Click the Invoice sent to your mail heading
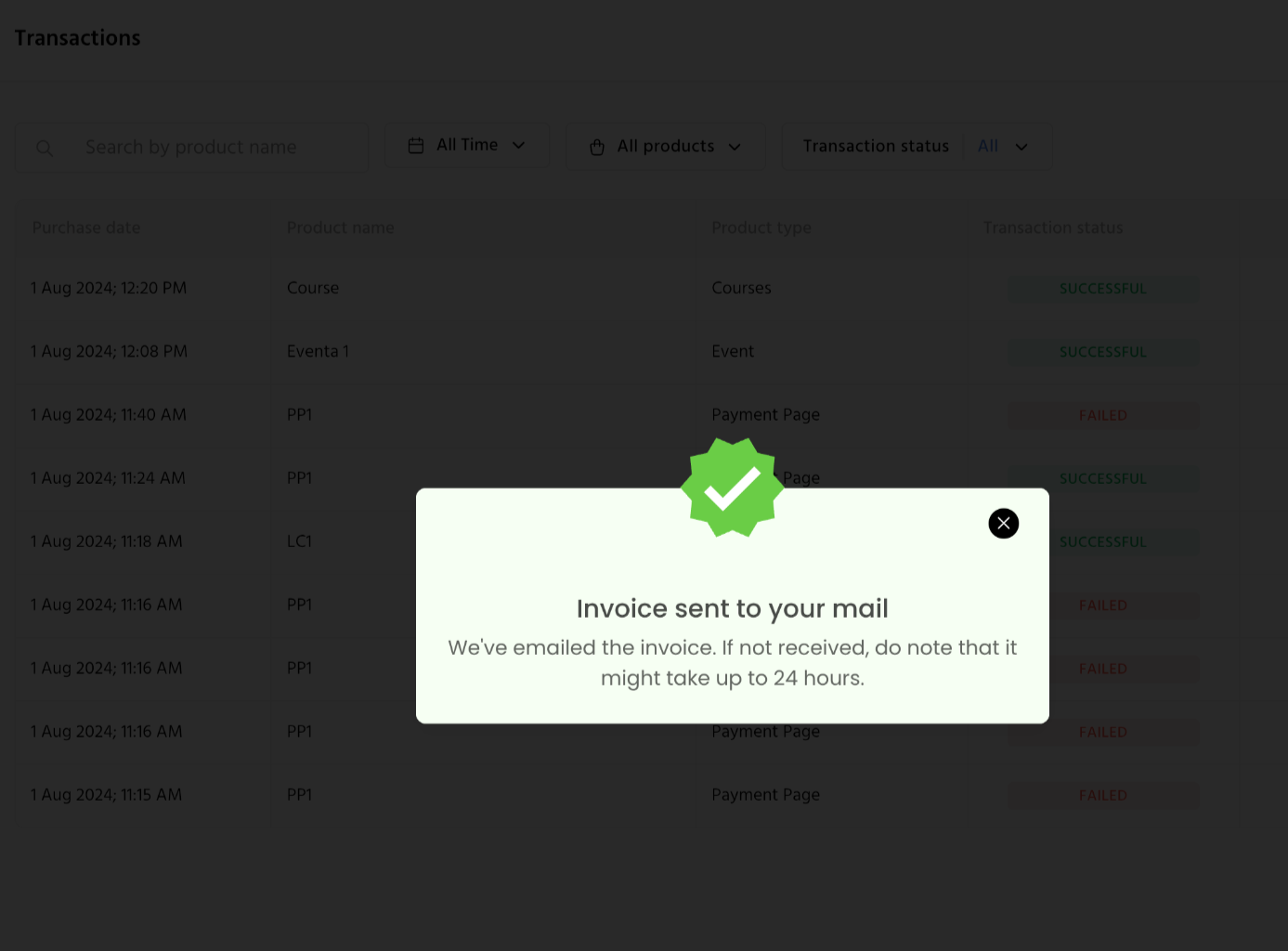This screenshot has height=951, width=1288. 733,608
